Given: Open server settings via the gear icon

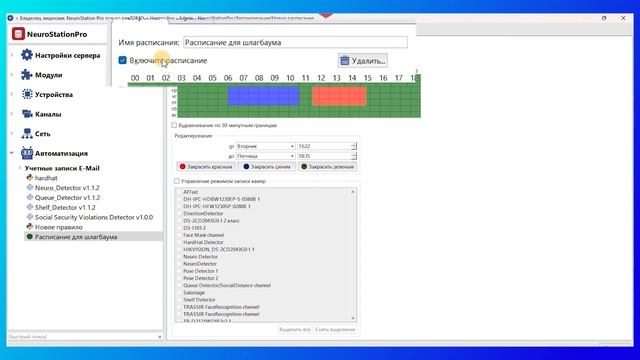Looking at the screenshot, I should point(27,55).
